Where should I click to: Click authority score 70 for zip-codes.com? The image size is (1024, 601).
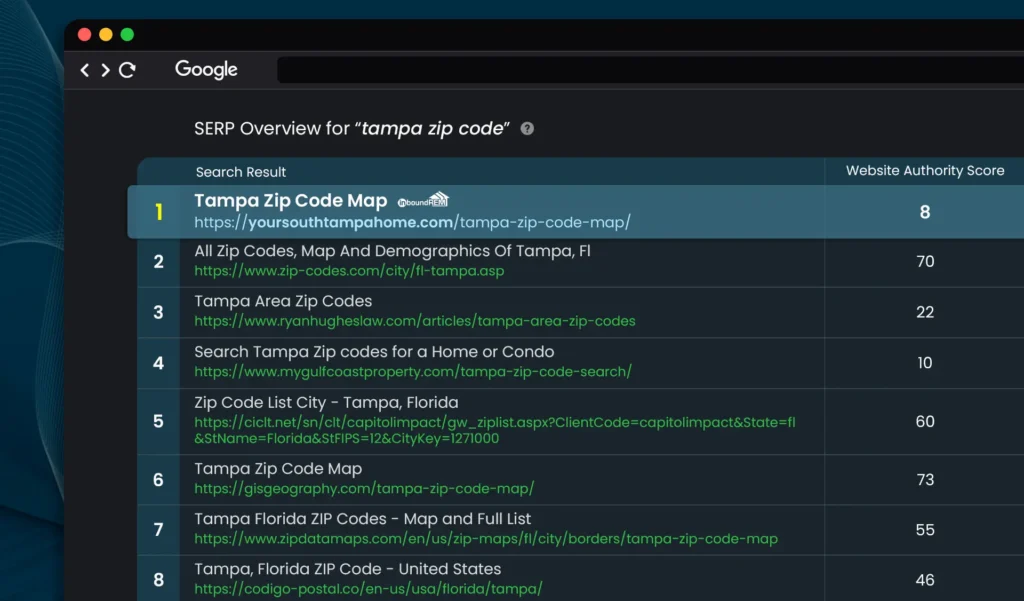925,262
